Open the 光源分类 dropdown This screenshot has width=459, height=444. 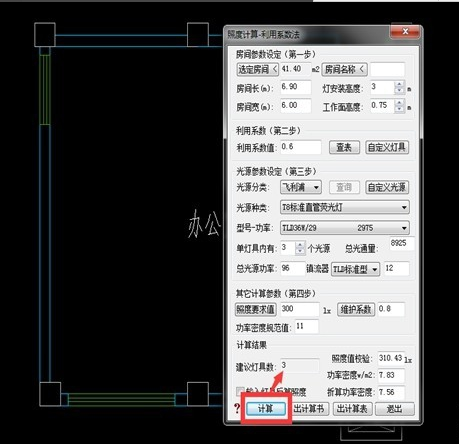pyautogui.click(x=301, y=187)
